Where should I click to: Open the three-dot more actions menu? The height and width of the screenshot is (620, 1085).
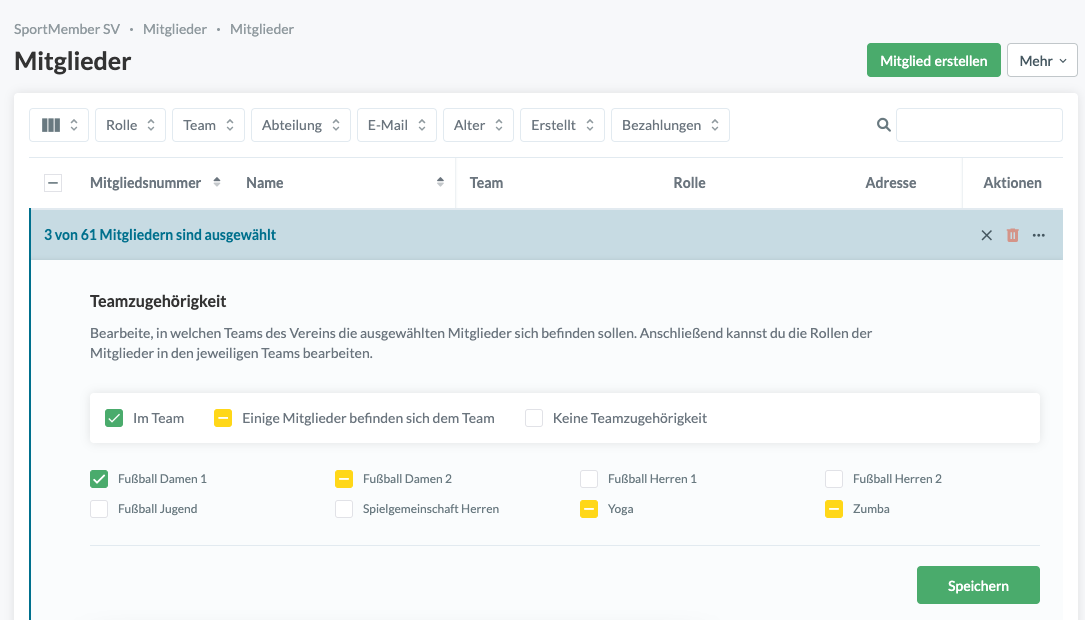click(1039, 235)
